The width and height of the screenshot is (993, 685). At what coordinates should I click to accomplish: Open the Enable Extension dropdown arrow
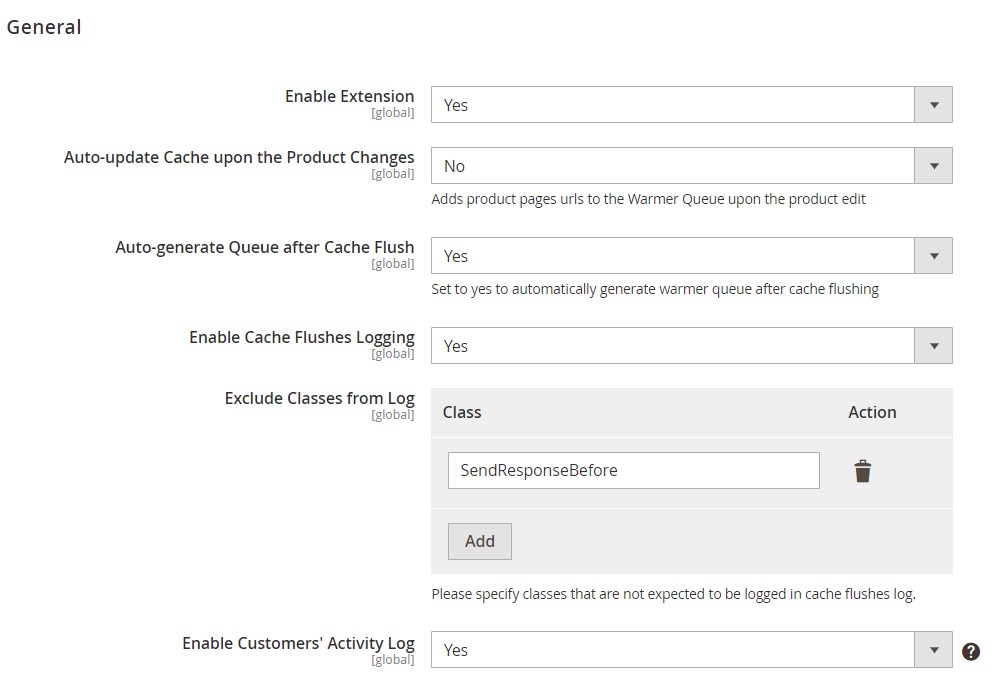click(x=933, y=105)
